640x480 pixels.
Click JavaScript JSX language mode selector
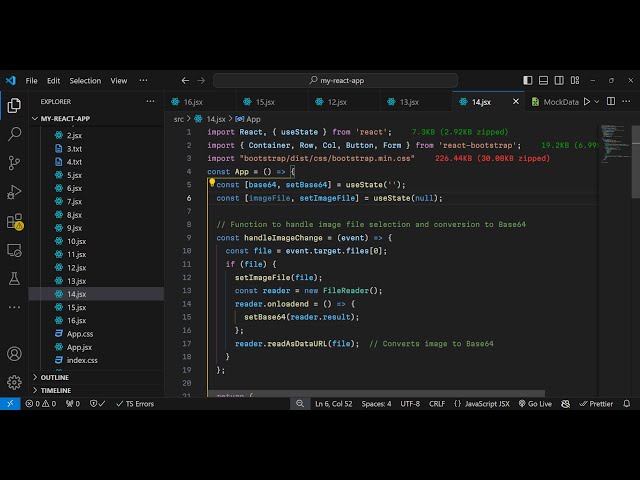pos(481,404)
